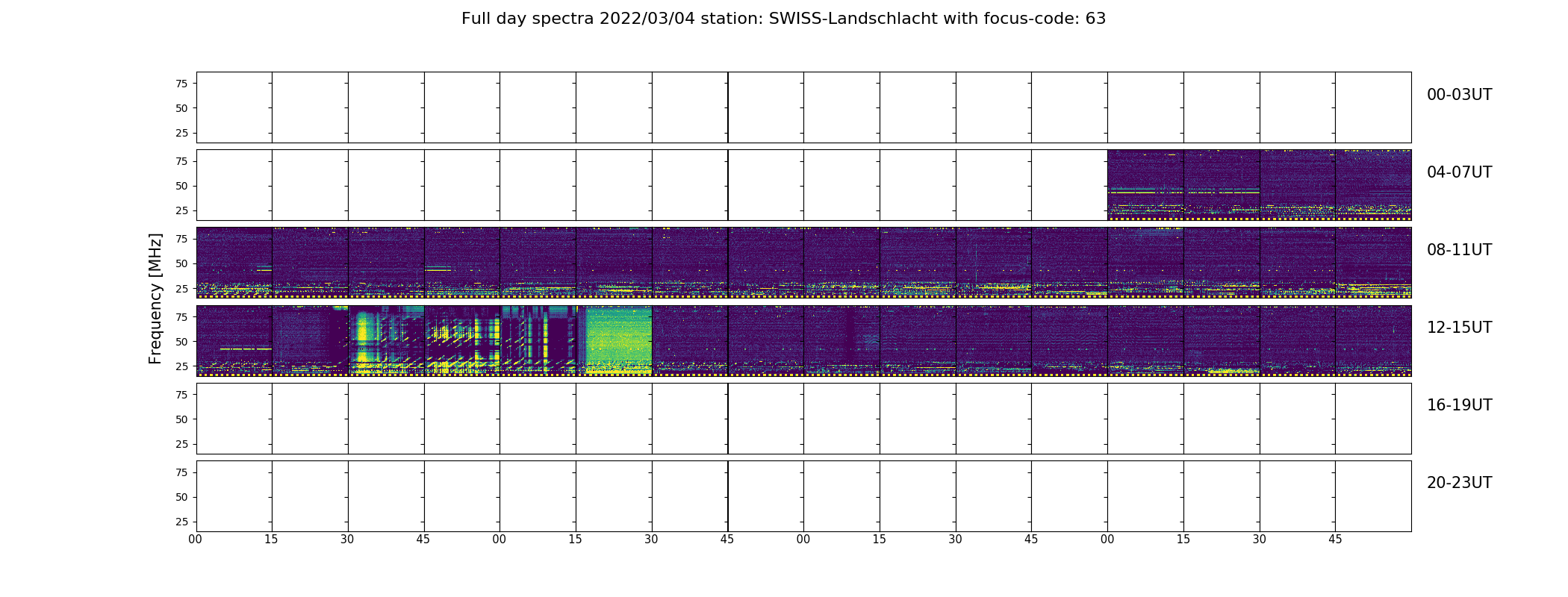Click the 'Frequency [MHz]' y-axis label
This screenshot has width=1568, height=597.
pyautogui.click(x=155, y=298)
